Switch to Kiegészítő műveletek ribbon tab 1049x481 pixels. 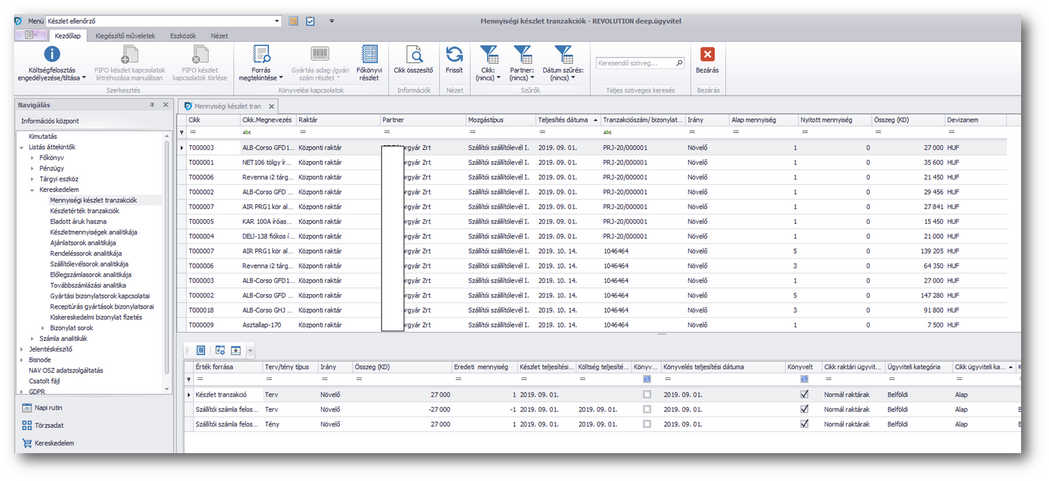tap(125, 34)
